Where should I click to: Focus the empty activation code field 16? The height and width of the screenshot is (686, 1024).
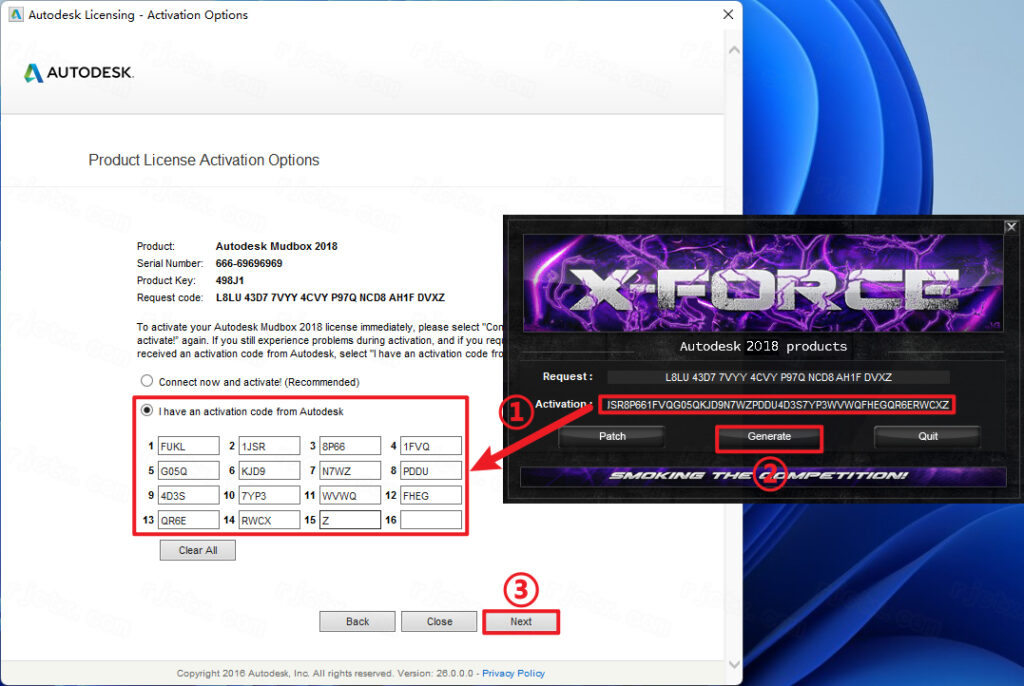[x=431, y=520]
